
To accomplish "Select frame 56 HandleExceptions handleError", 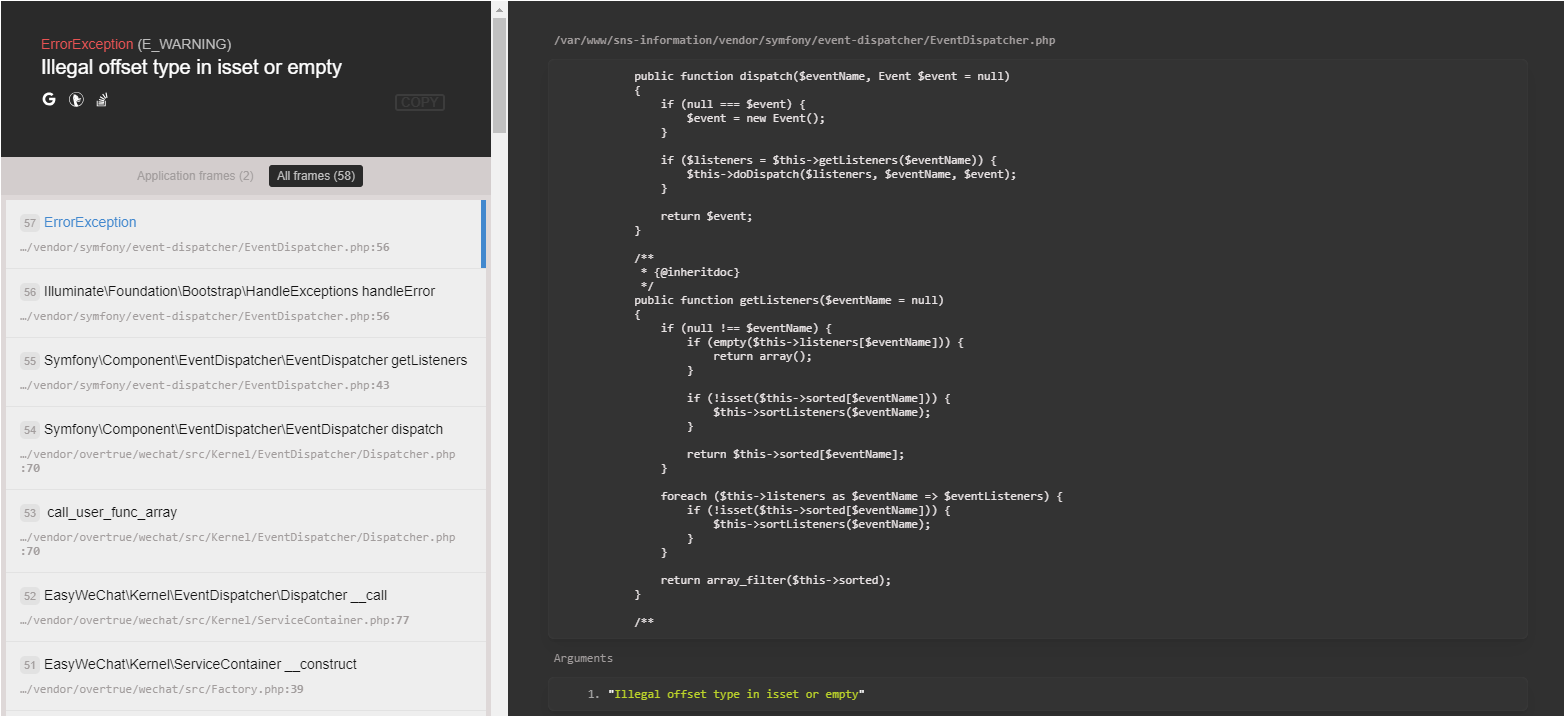I will (238, 291).
